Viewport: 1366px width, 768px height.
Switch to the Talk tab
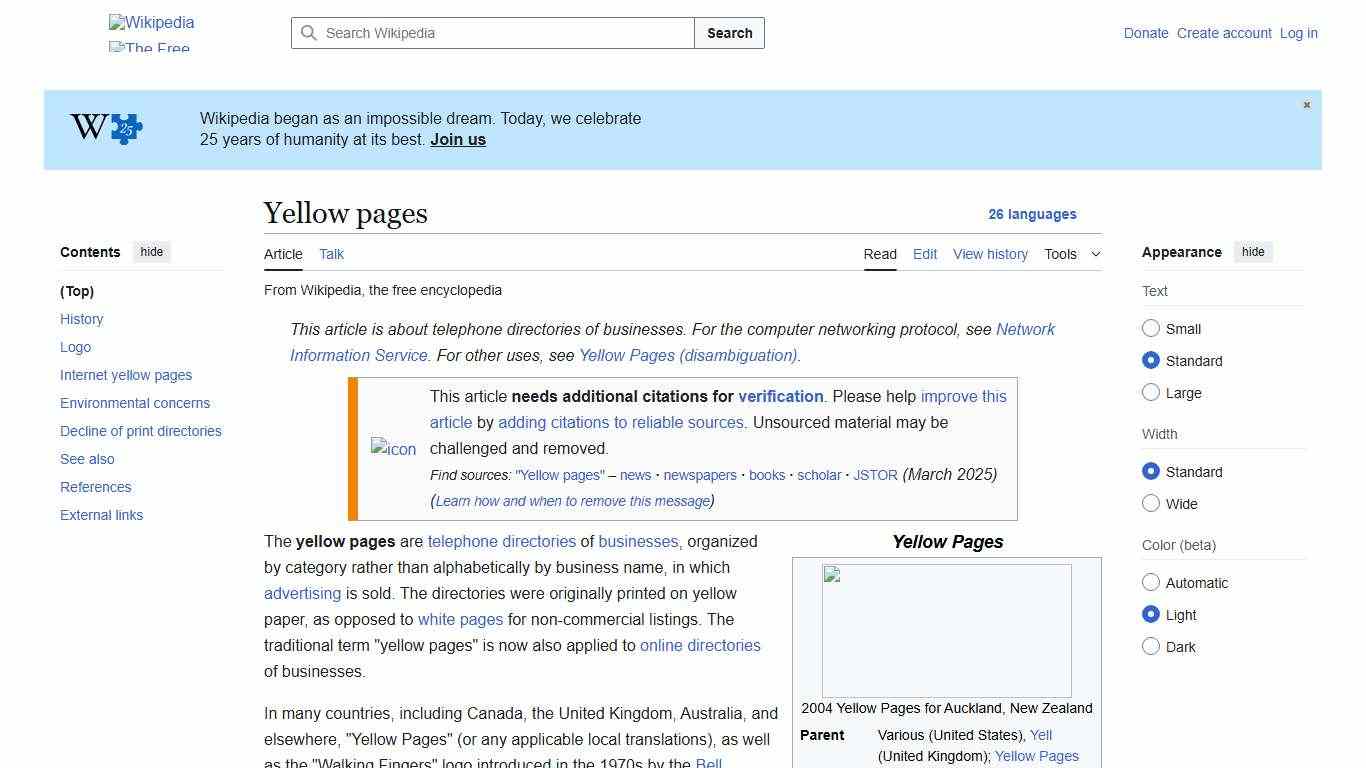(331, 254)
